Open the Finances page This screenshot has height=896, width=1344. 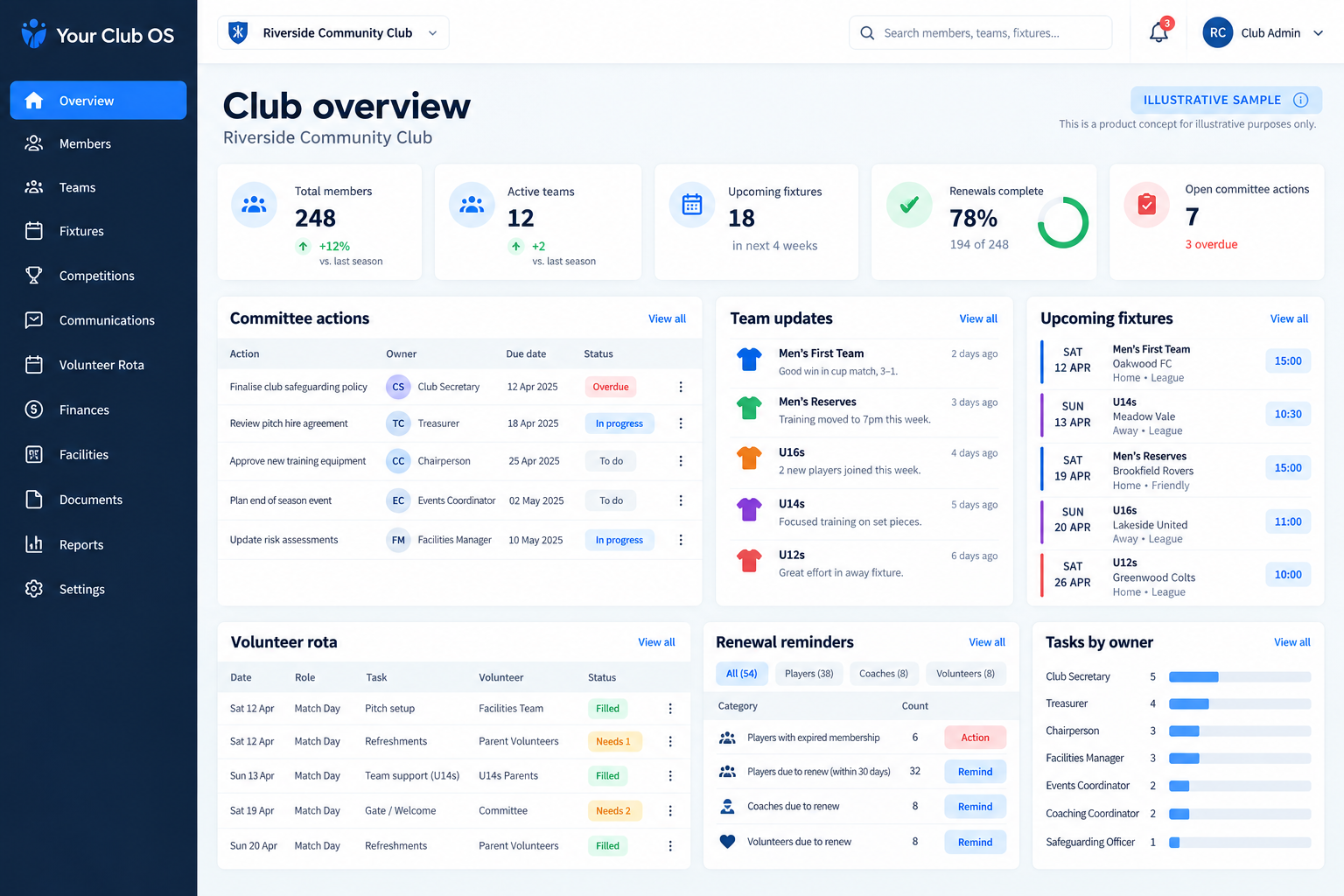point(98,409)
